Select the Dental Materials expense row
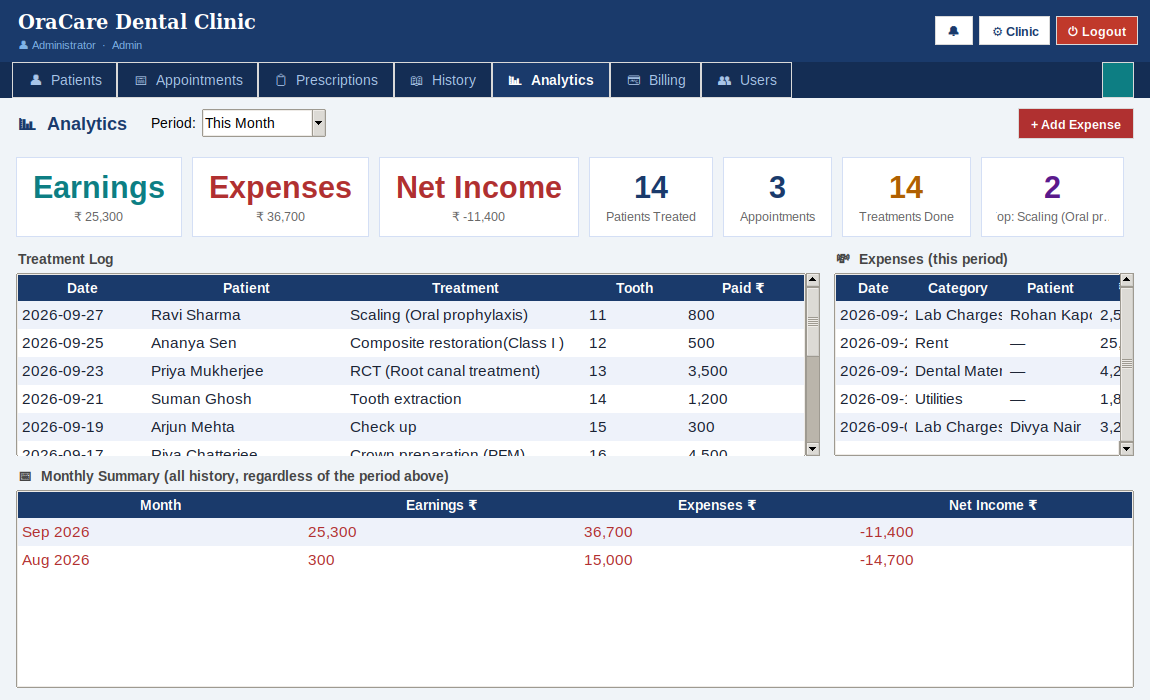Image resolution: width=1150 pixels, height=700 pixels. 978,371
